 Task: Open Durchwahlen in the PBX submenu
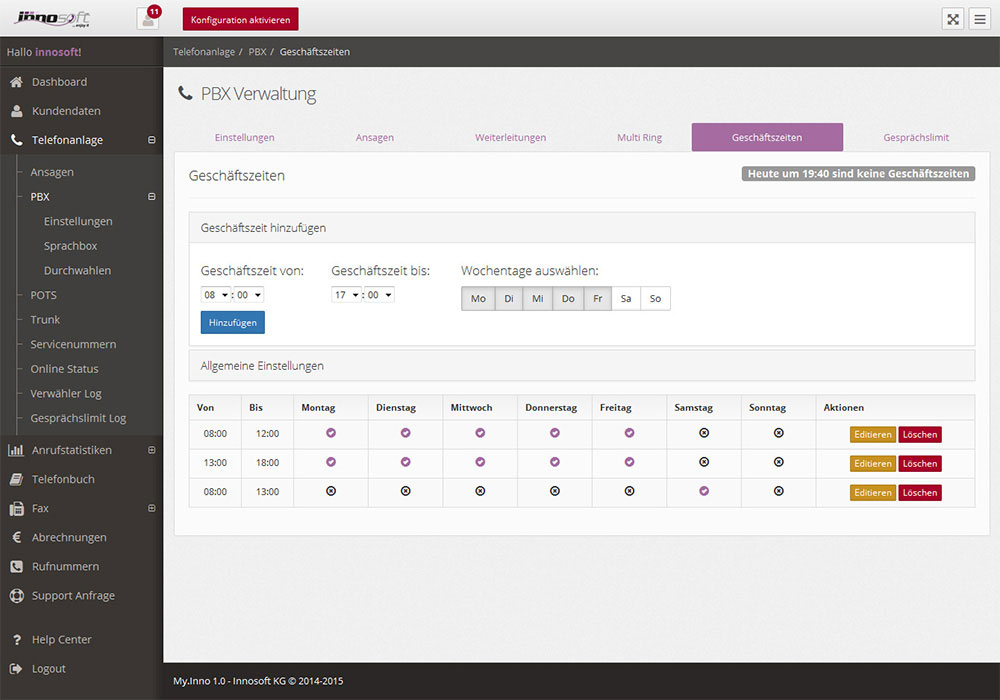pyautogui.click(x=77, y=270)
